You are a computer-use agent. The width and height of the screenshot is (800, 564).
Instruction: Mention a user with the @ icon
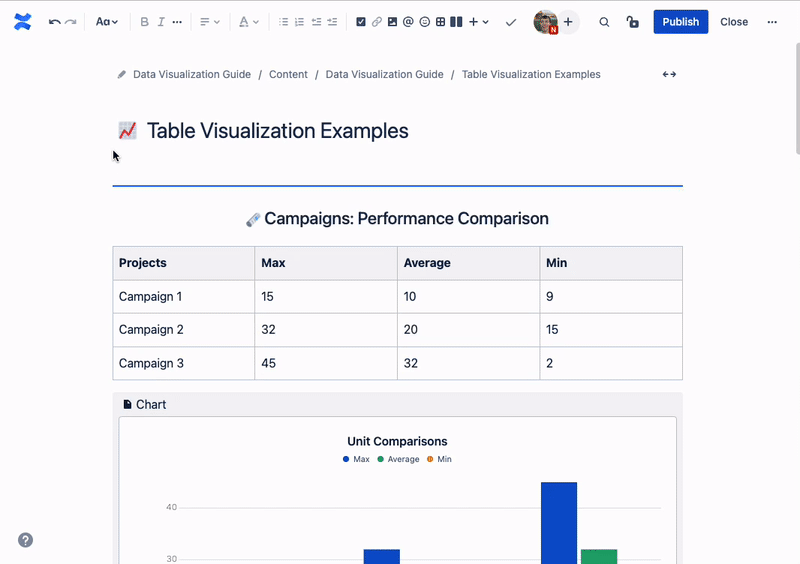(408, 22)
